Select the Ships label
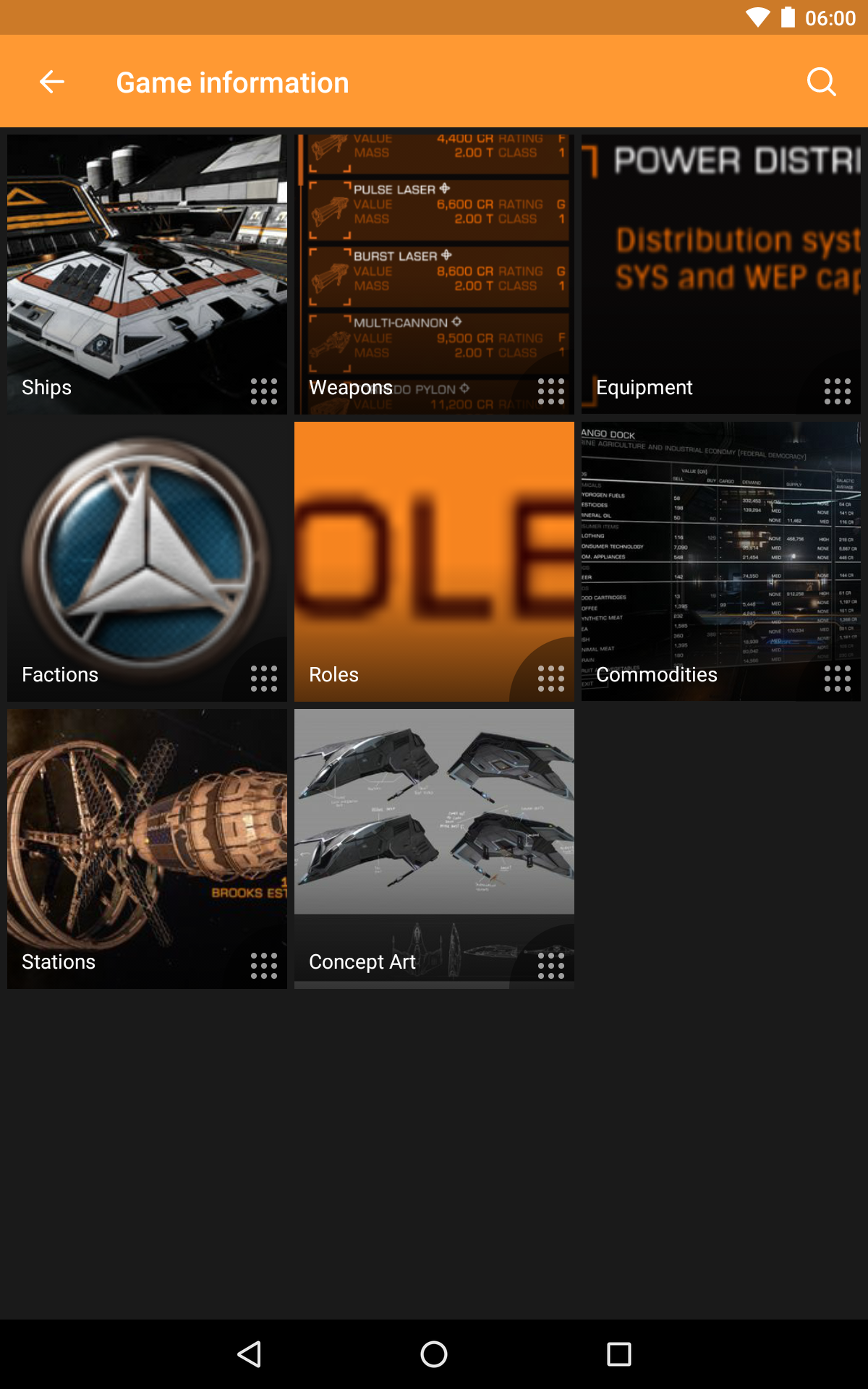The height and width of the screenshot is (1389, 868). tap(46, 388)
